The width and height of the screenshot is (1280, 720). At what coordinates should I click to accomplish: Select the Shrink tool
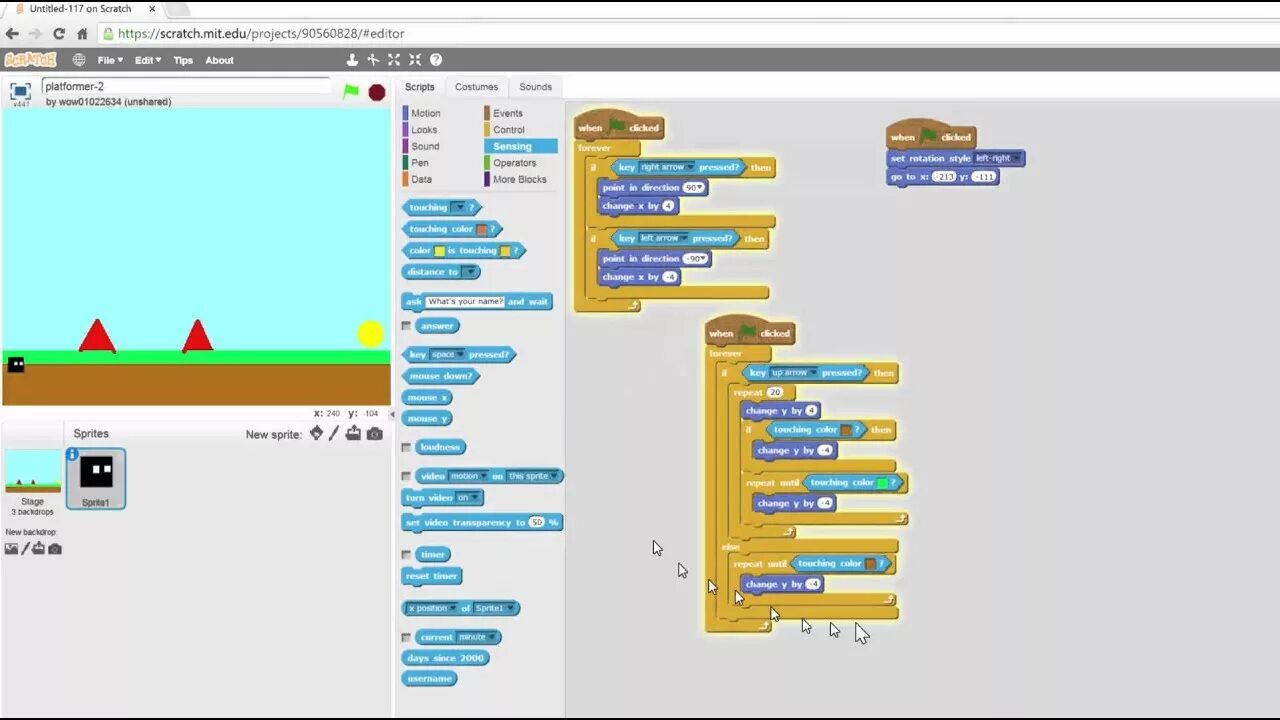point(415,60)
